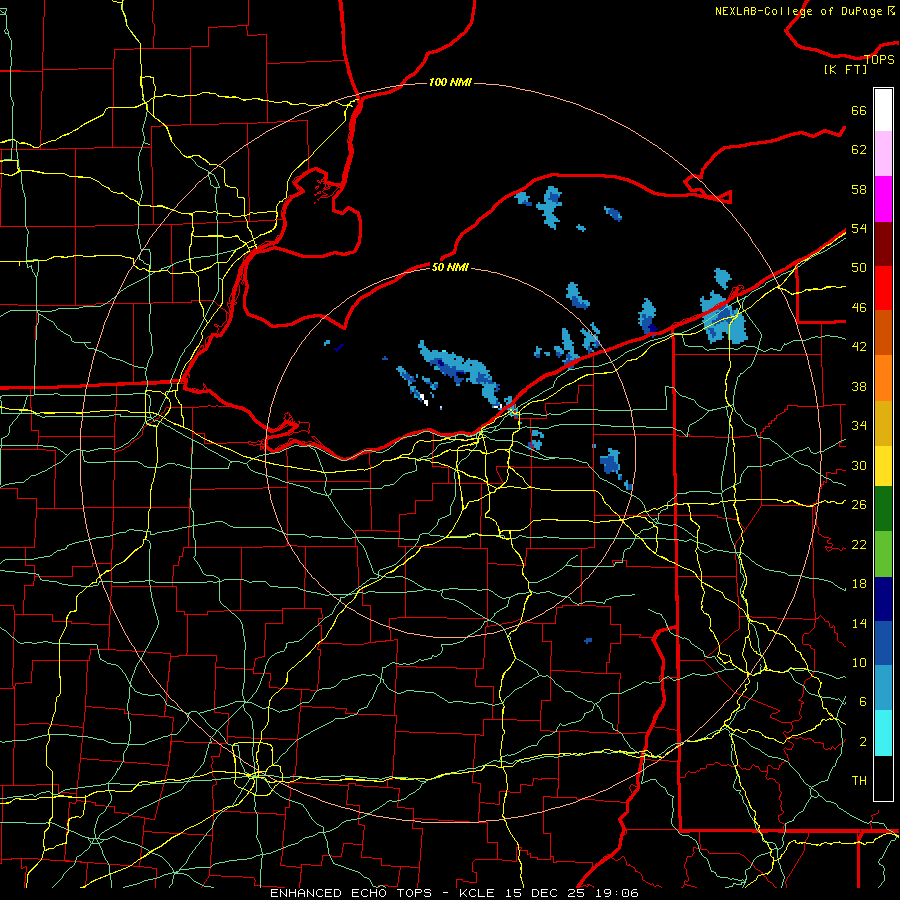The height and width of the screenshot is (900, 900).
Task: Select the light green legend swatch
Action: [883, 554]
